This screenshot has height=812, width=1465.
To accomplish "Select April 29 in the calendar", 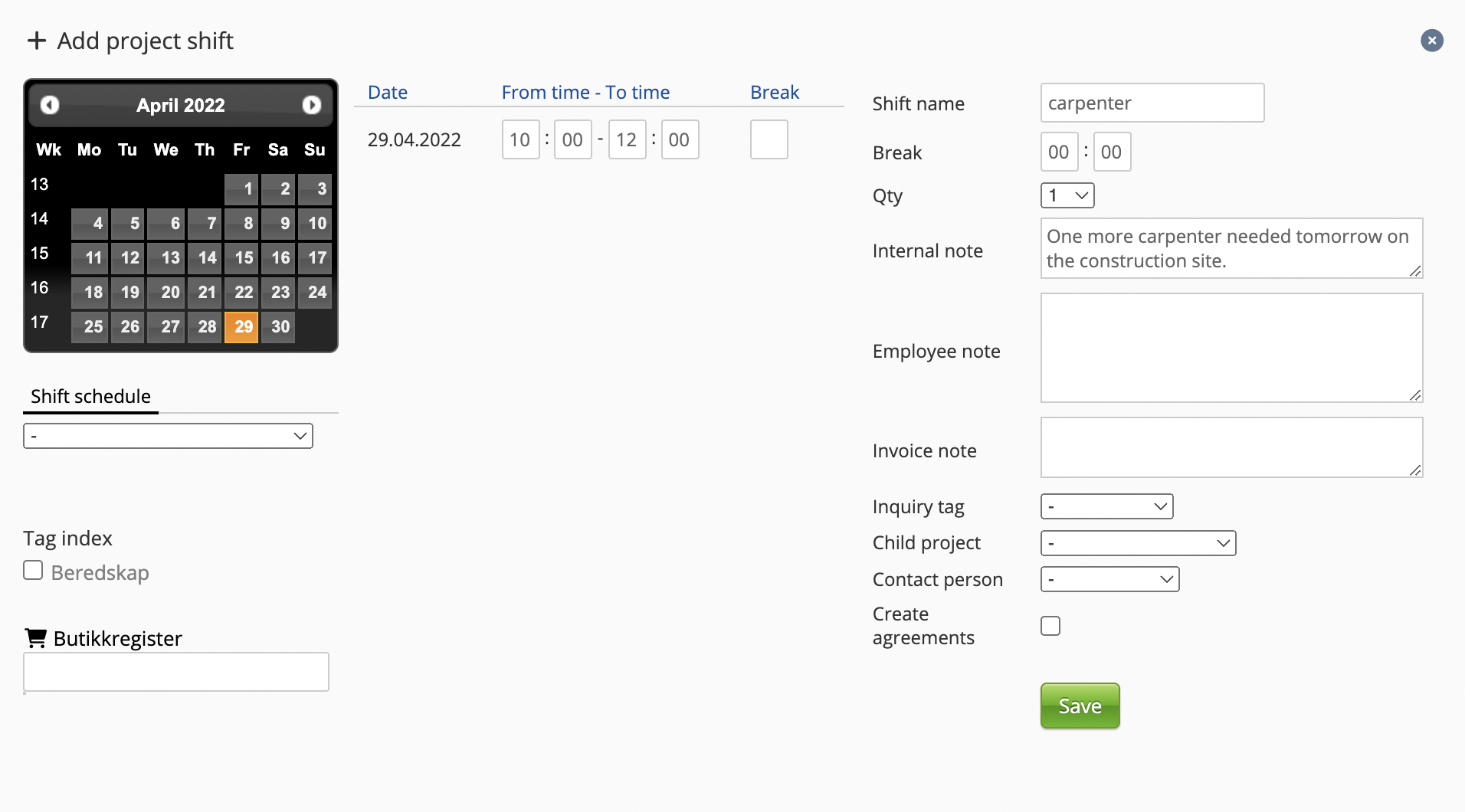I will pyautogui.click(x=242, y=327).
